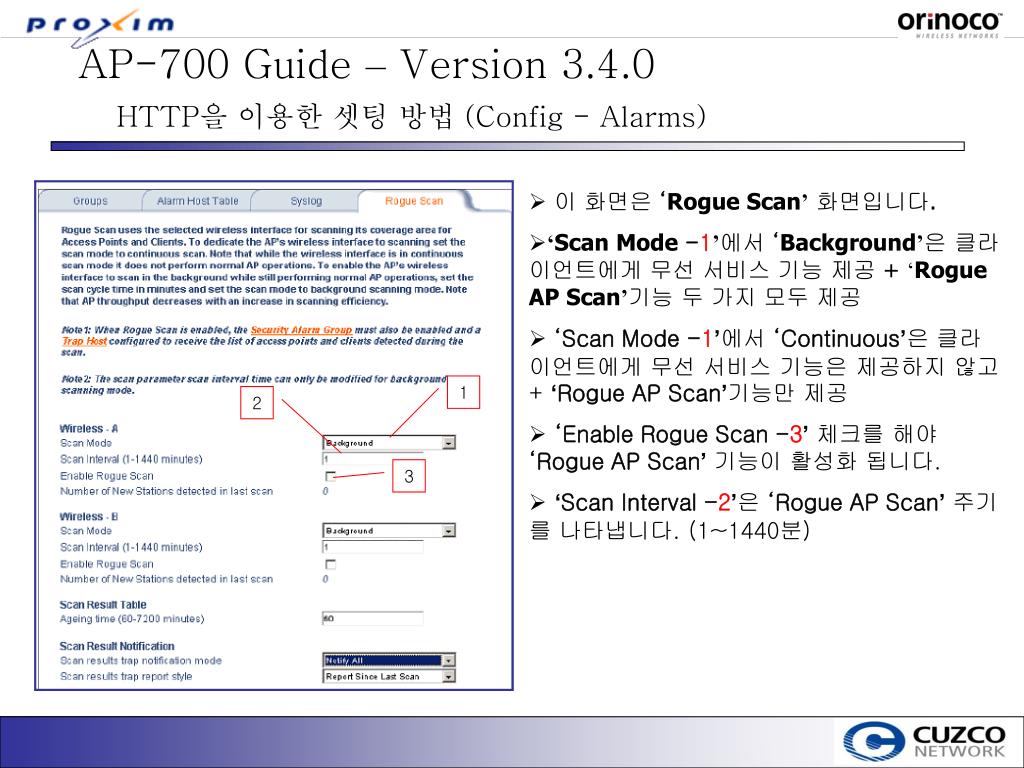The height and width of the screenshot is (768, 1024).
Task: Switch to Alarm Host Table tab
Action: pyautogui.click(x=197, y=201)
